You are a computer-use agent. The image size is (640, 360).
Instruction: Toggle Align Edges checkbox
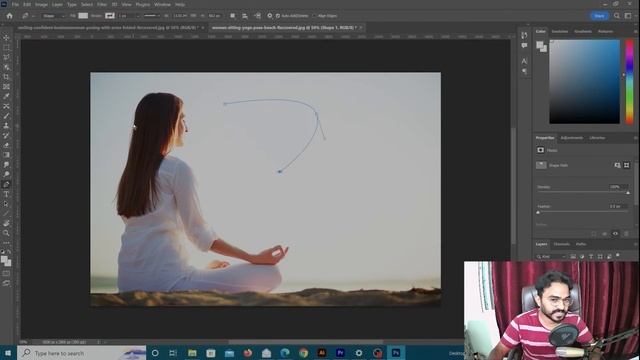(314, 16)
